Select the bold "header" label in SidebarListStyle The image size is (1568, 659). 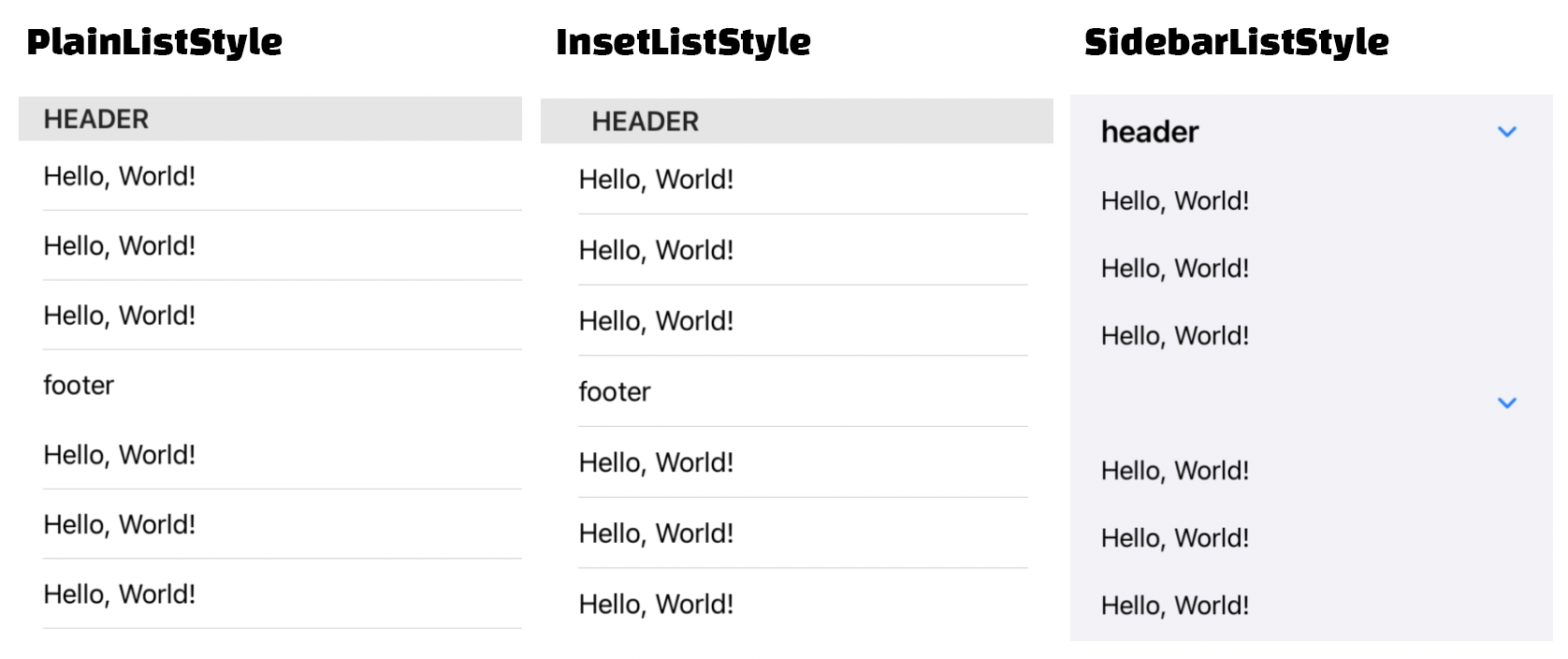coord(1149,132)
